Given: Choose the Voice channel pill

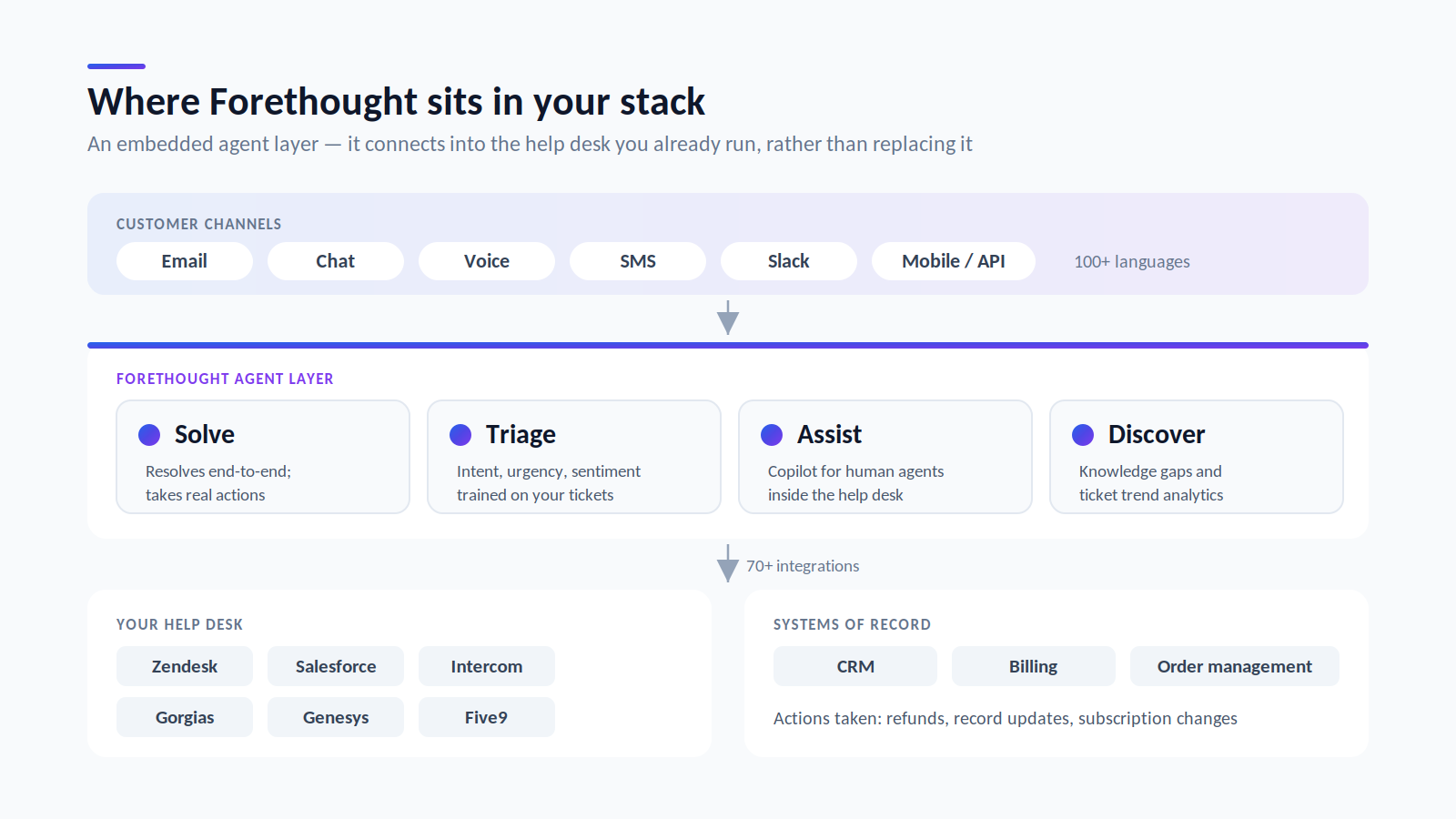Looking at the screenshot, I should (x=487, y=261).
